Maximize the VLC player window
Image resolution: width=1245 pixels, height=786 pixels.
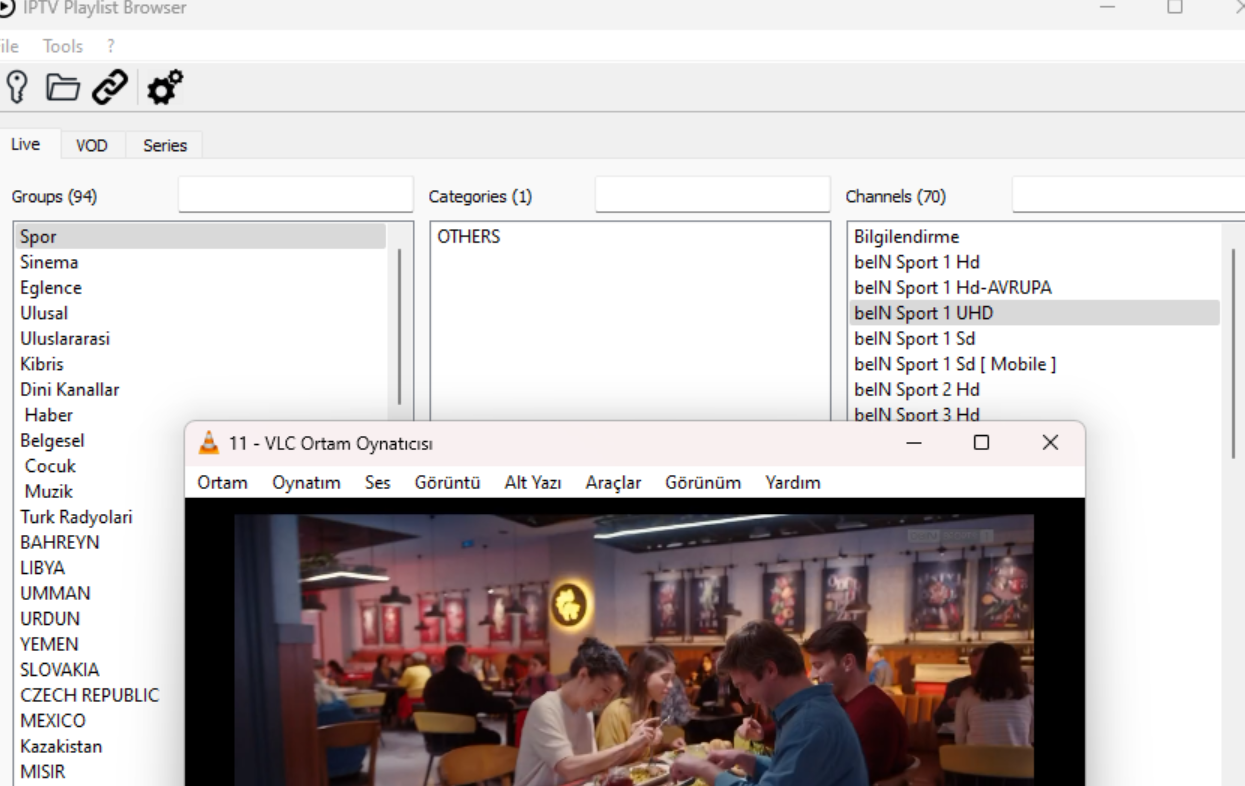[x=981, y=443]
